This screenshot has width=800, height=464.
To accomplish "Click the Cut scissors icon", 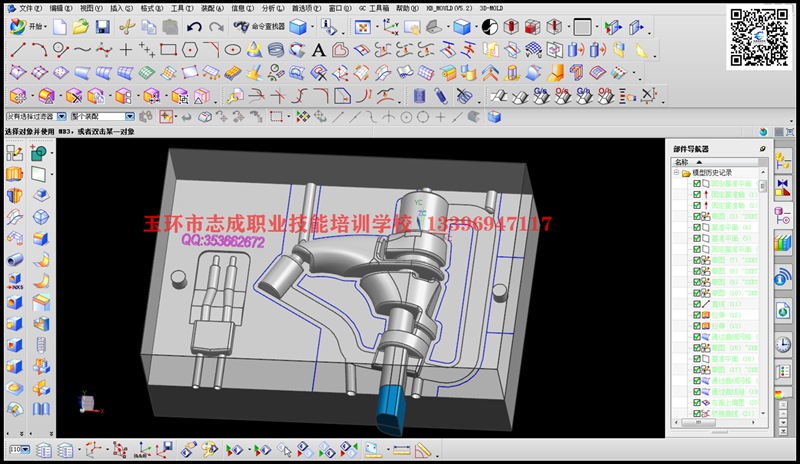I will [x=127, y=27].
